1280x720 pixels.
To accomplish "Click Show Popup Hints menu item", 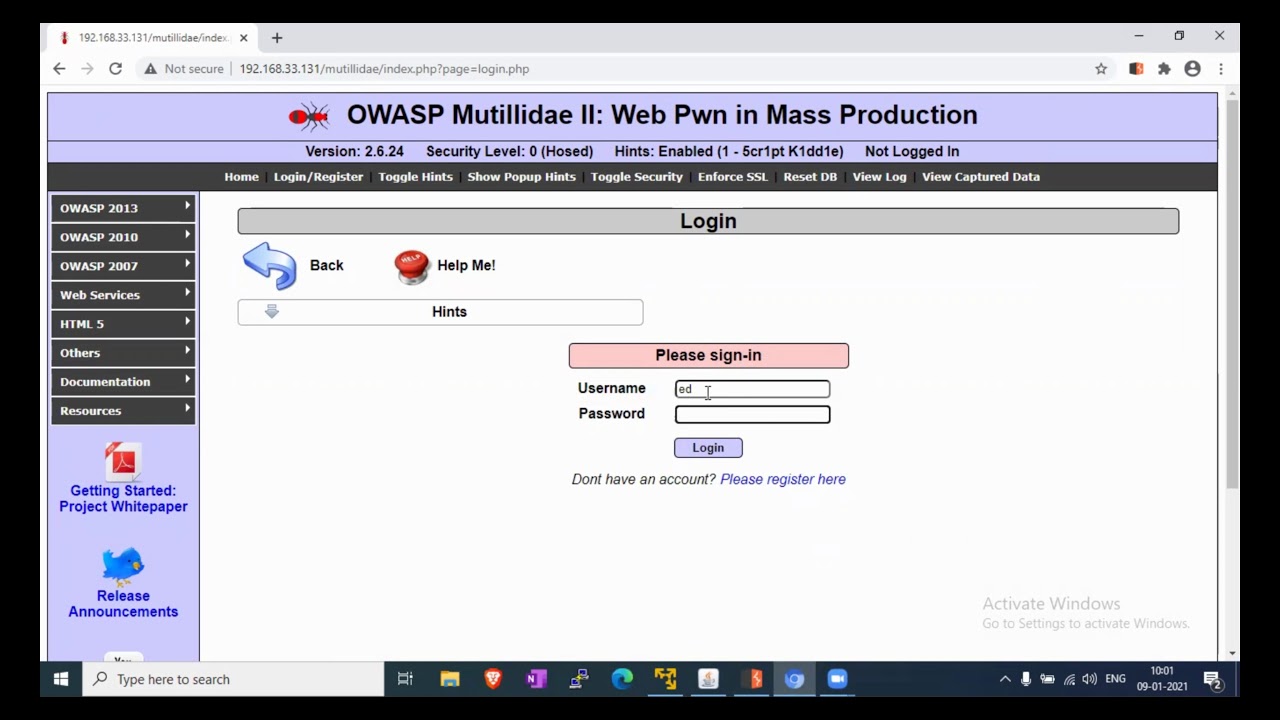I will [521, 177].
